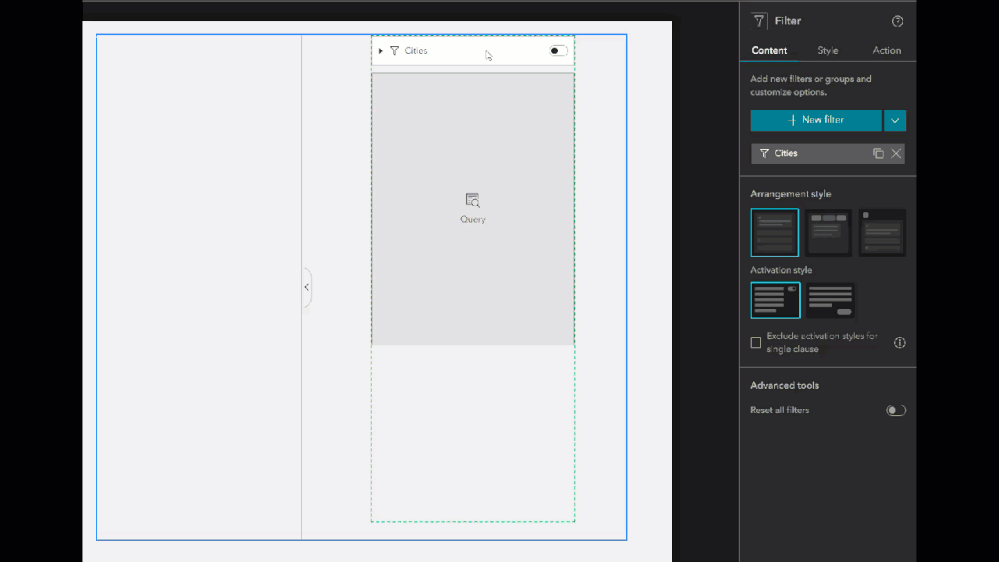Viewport: 999px width, 562px height.
Task: Click the New filter button
Action: 816,120
